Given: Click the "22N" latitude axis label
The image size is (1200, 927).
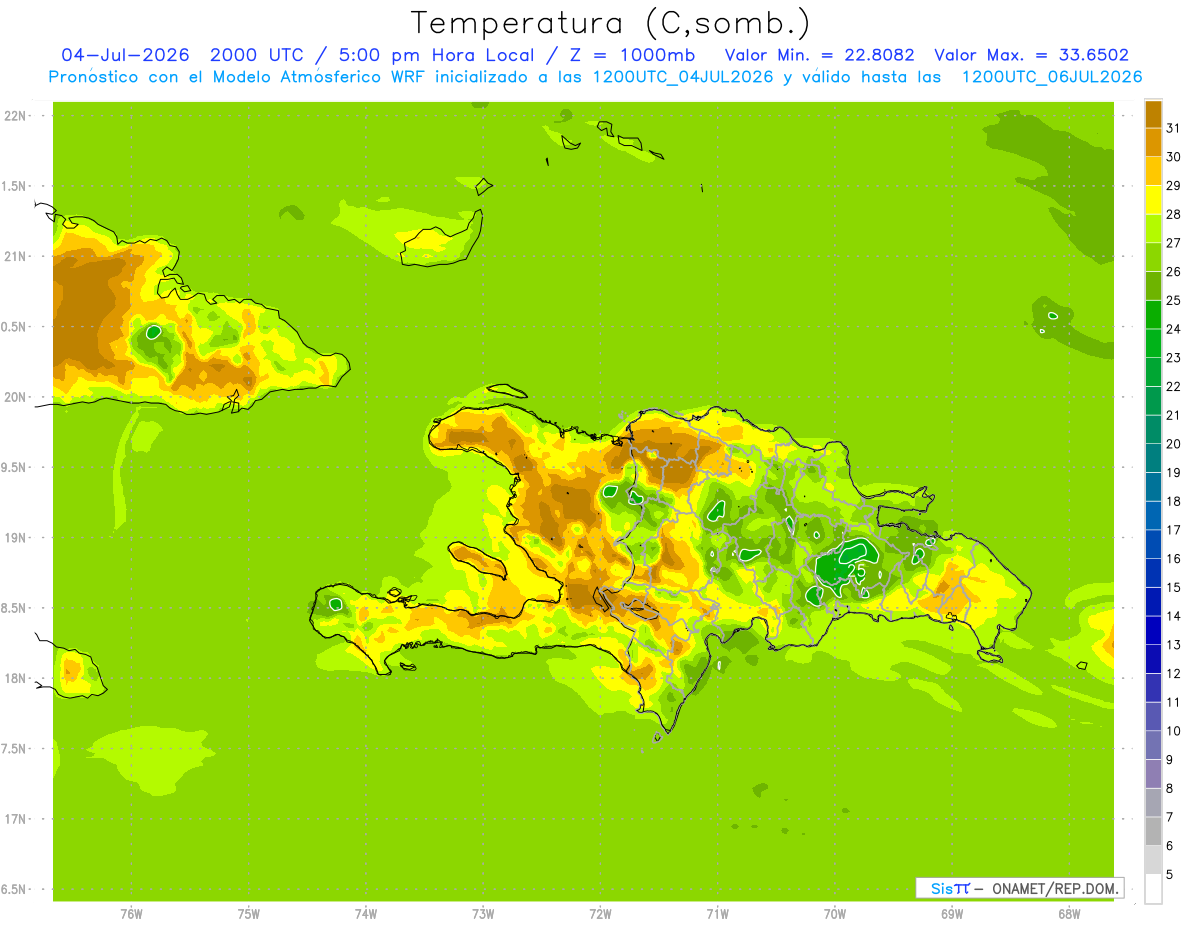Looking at the screenshot, I should (14, 115).
